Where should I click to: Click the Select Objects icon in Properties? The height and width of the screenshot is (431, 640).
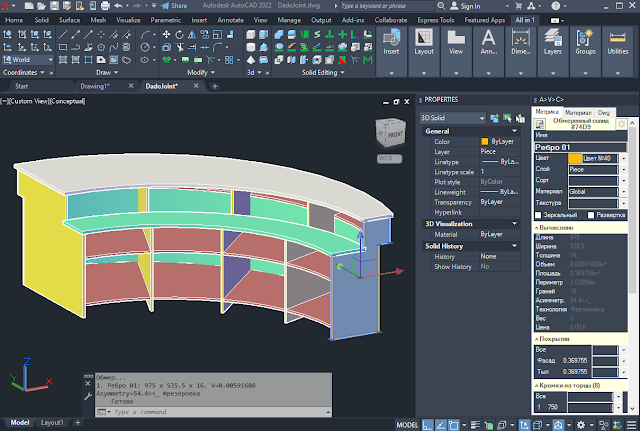507,118
